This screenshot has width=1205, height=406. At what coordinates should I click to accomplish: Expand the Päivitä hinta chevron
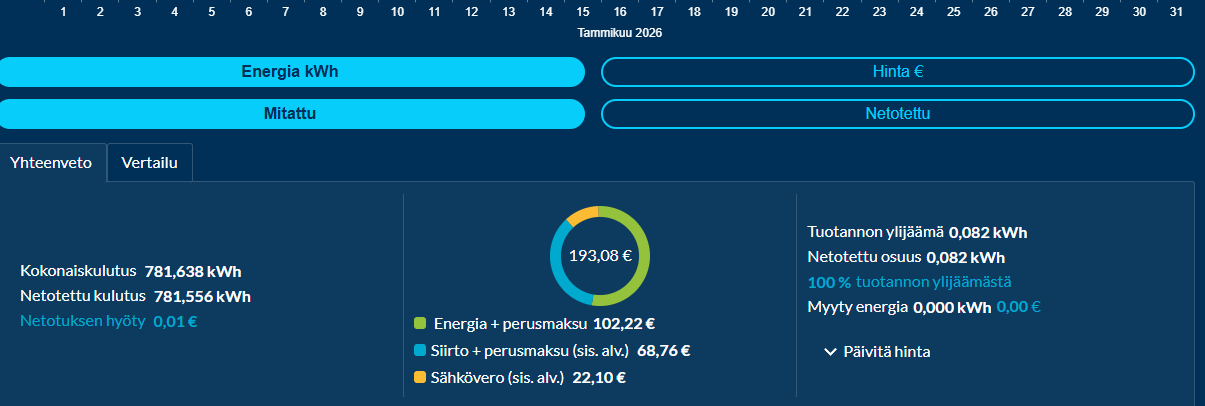pos(830,352)
